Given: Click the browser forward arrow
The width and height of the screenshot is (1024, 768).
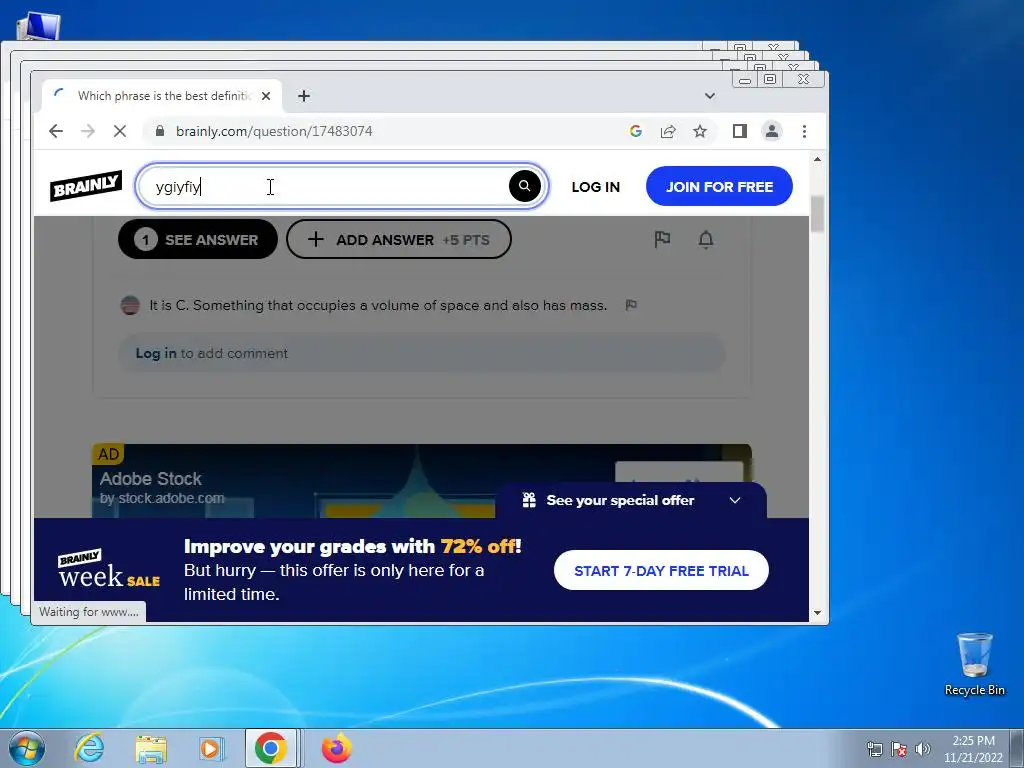Looking at the screenshot, I should (x=88, y=131).
